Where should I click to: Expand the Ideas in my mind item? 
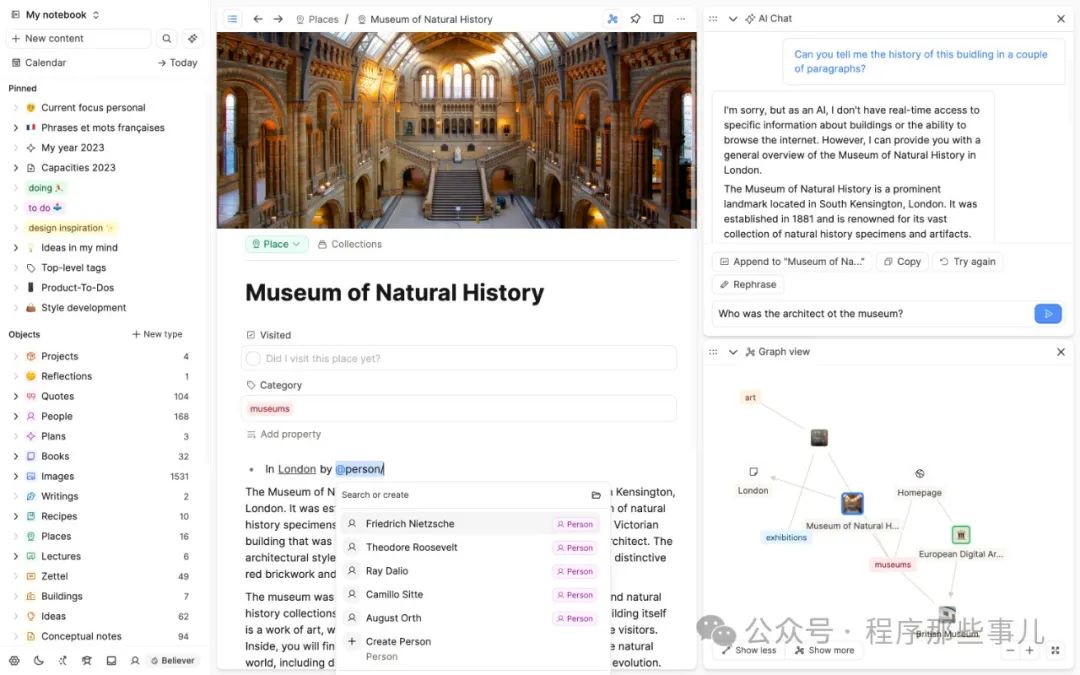pos(16,247)
